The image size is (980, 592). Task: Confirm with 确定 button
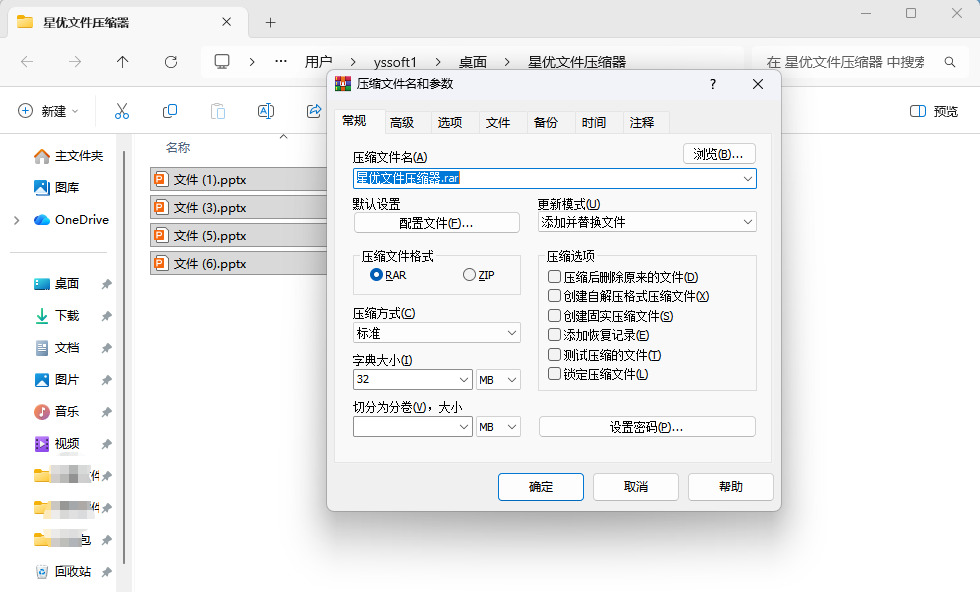[x=541, y=487]
